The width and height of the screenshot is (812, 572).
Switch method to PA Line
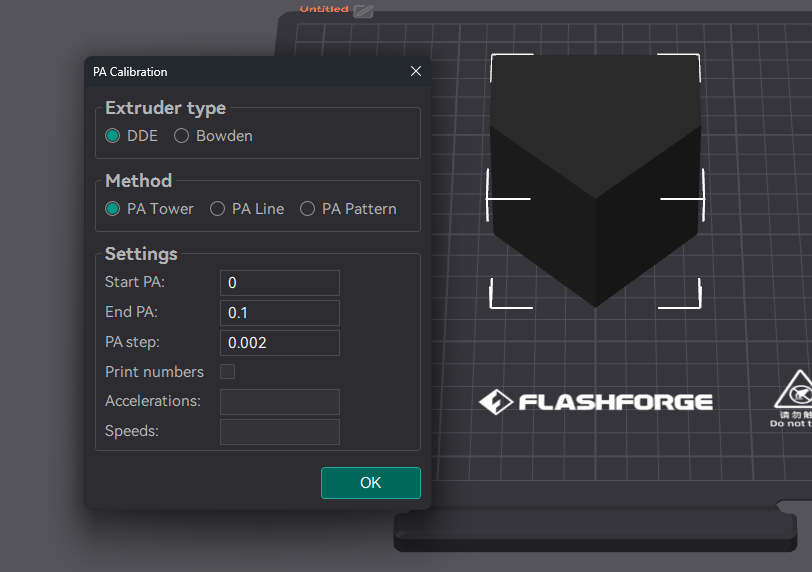coord(217,209)
